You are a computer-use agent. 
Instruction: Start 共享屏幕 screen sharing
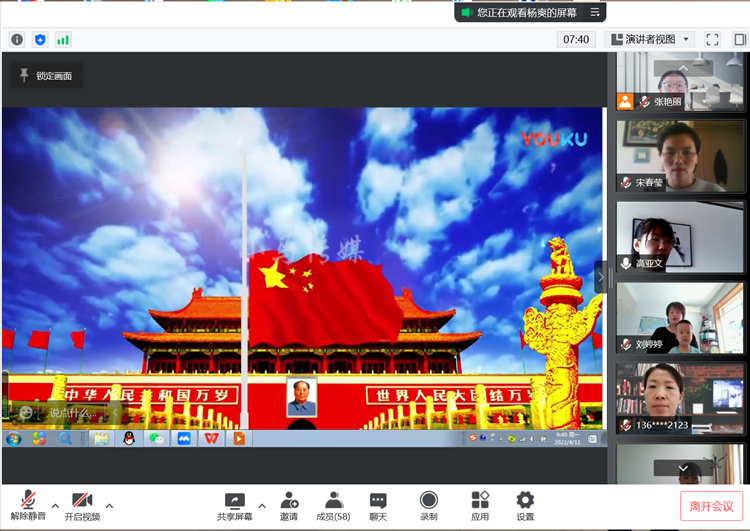[234, 506]
